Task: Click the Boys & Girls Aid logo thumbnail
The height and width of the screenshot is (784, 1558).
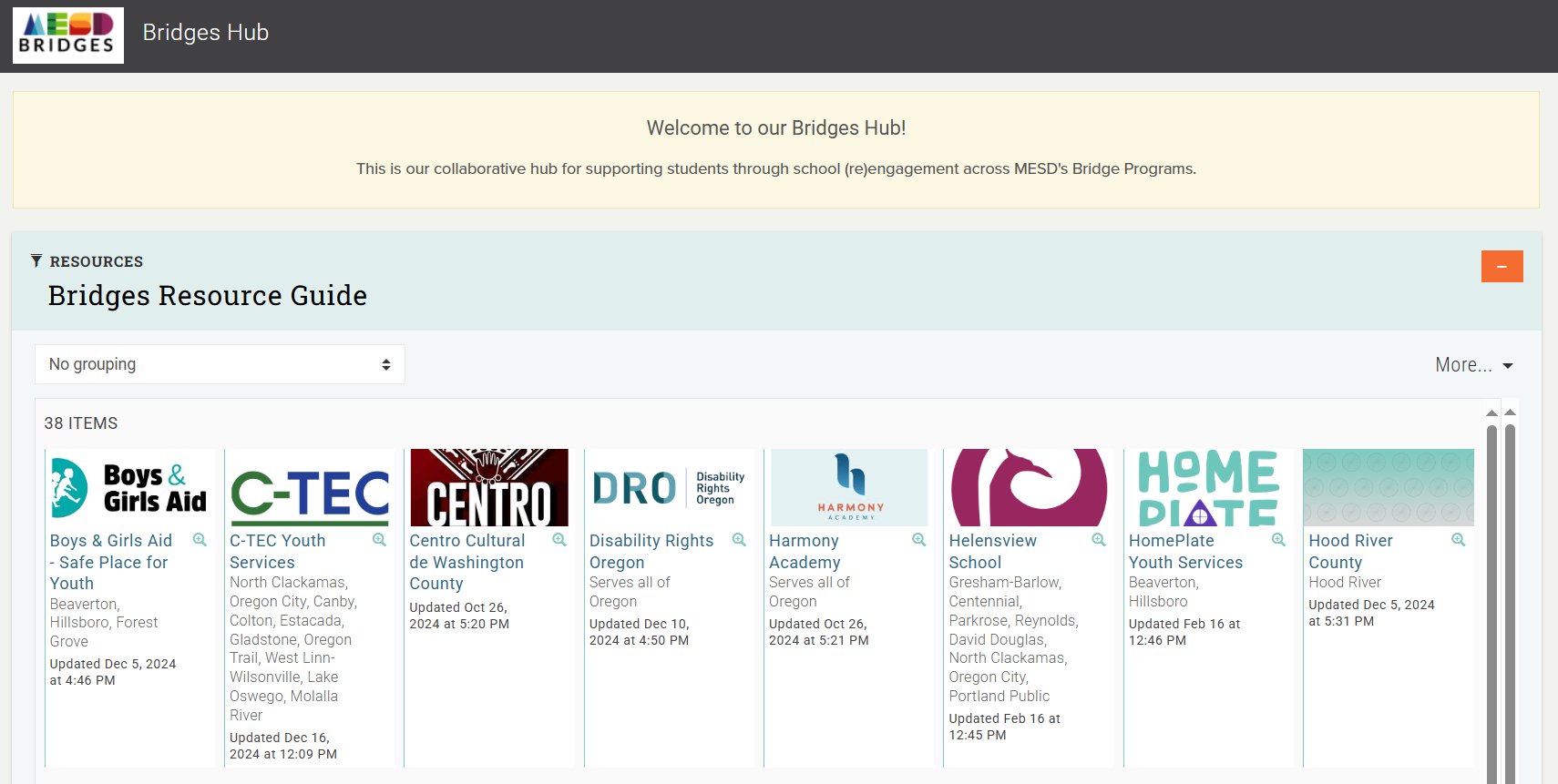Action: (x=129, y=487)
